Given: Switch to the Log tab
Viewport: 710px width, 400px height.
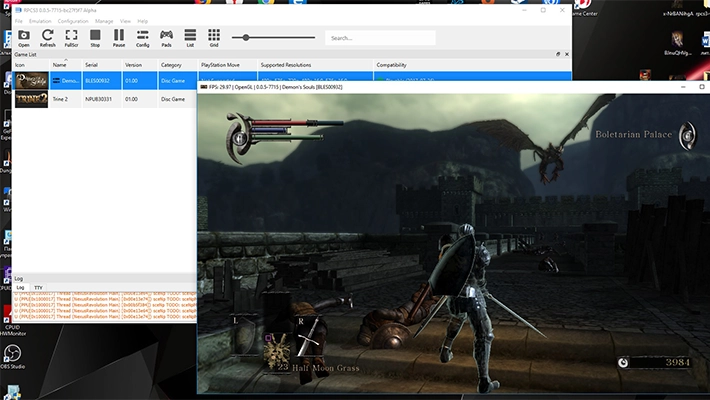Looking at the screenshot, I should [x=20, y=287].
